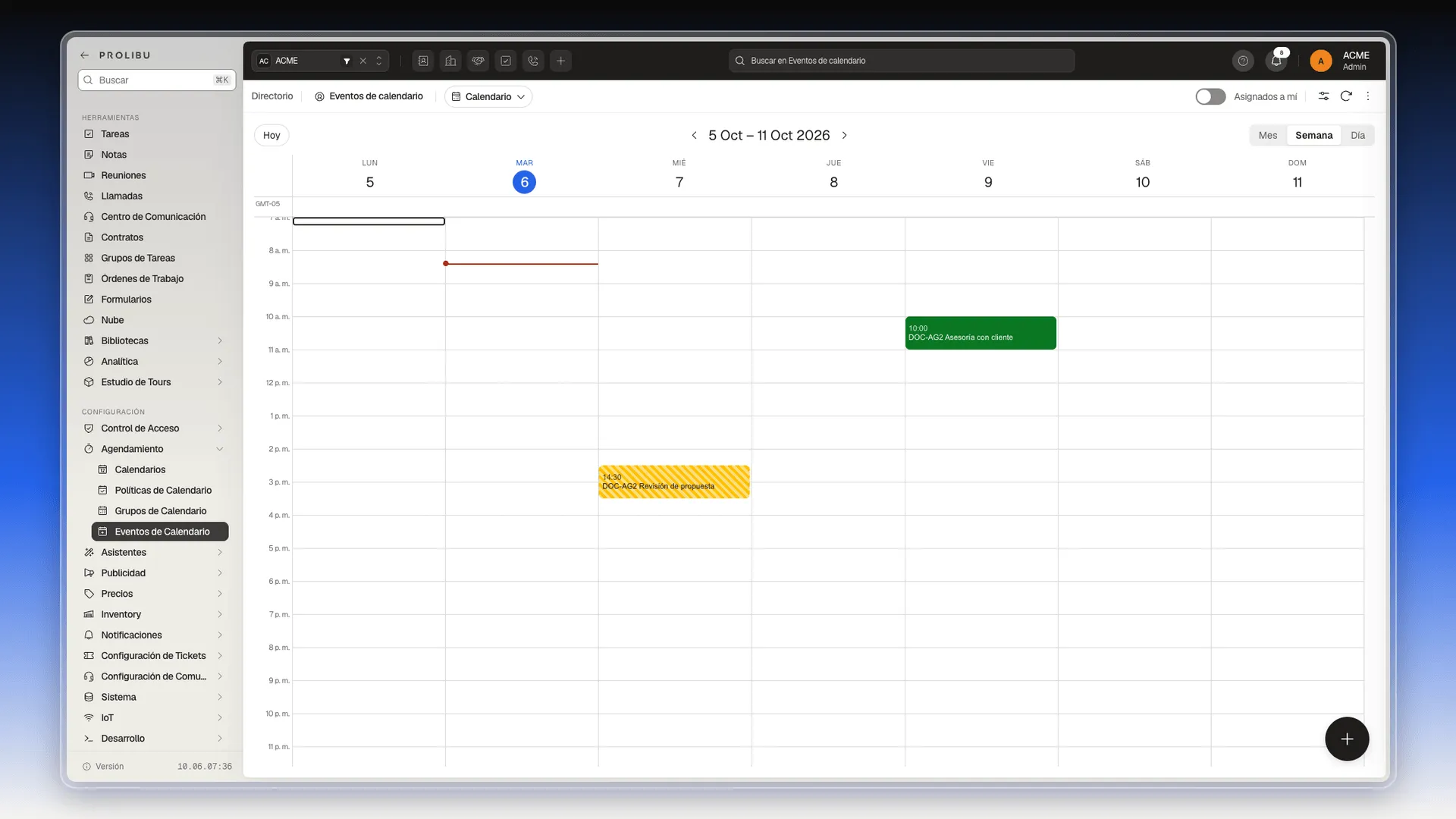
Task: Go to previous week arrow
Action: point(694,135)
